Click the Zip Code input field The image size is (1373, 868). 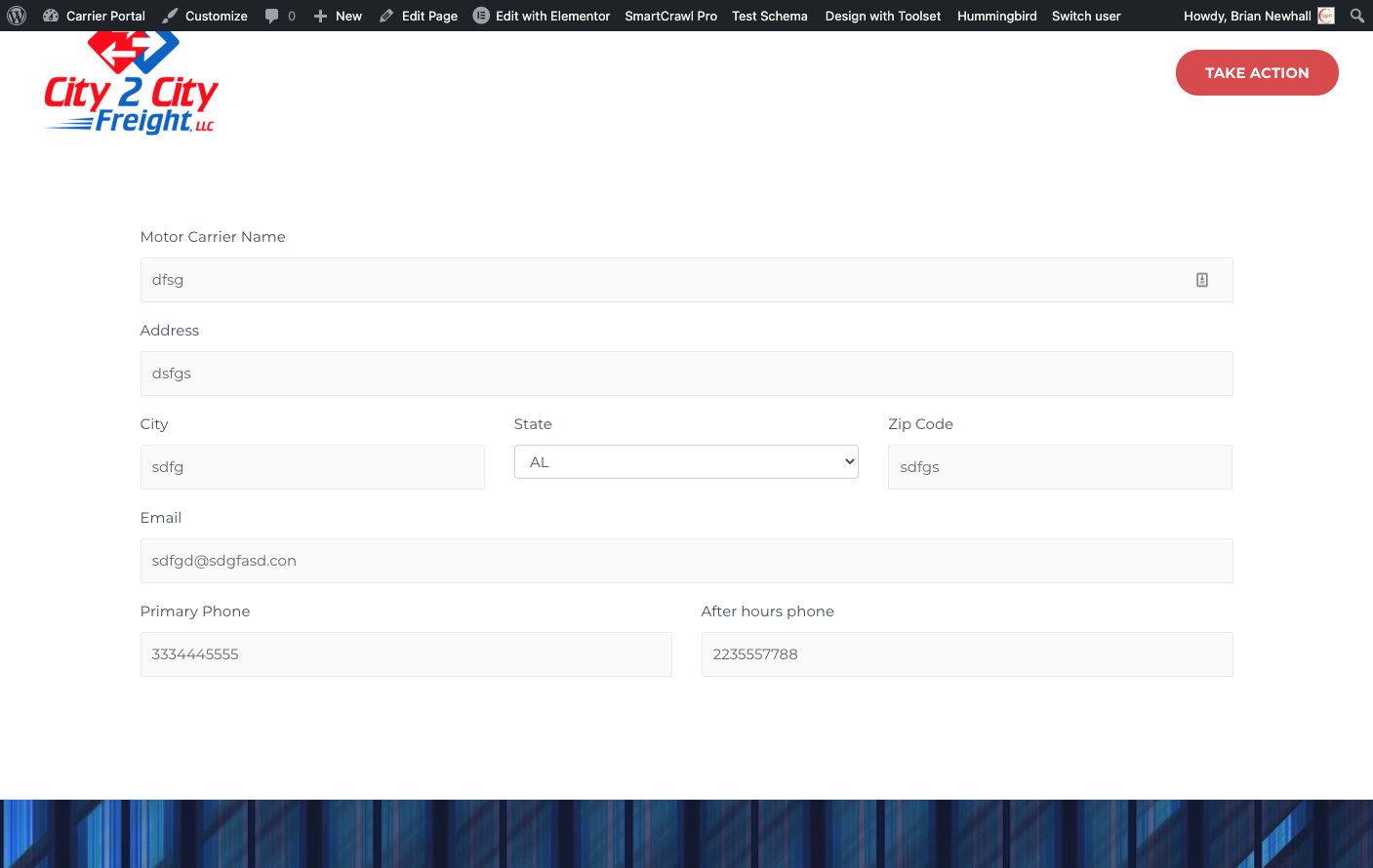[1060, 467]
